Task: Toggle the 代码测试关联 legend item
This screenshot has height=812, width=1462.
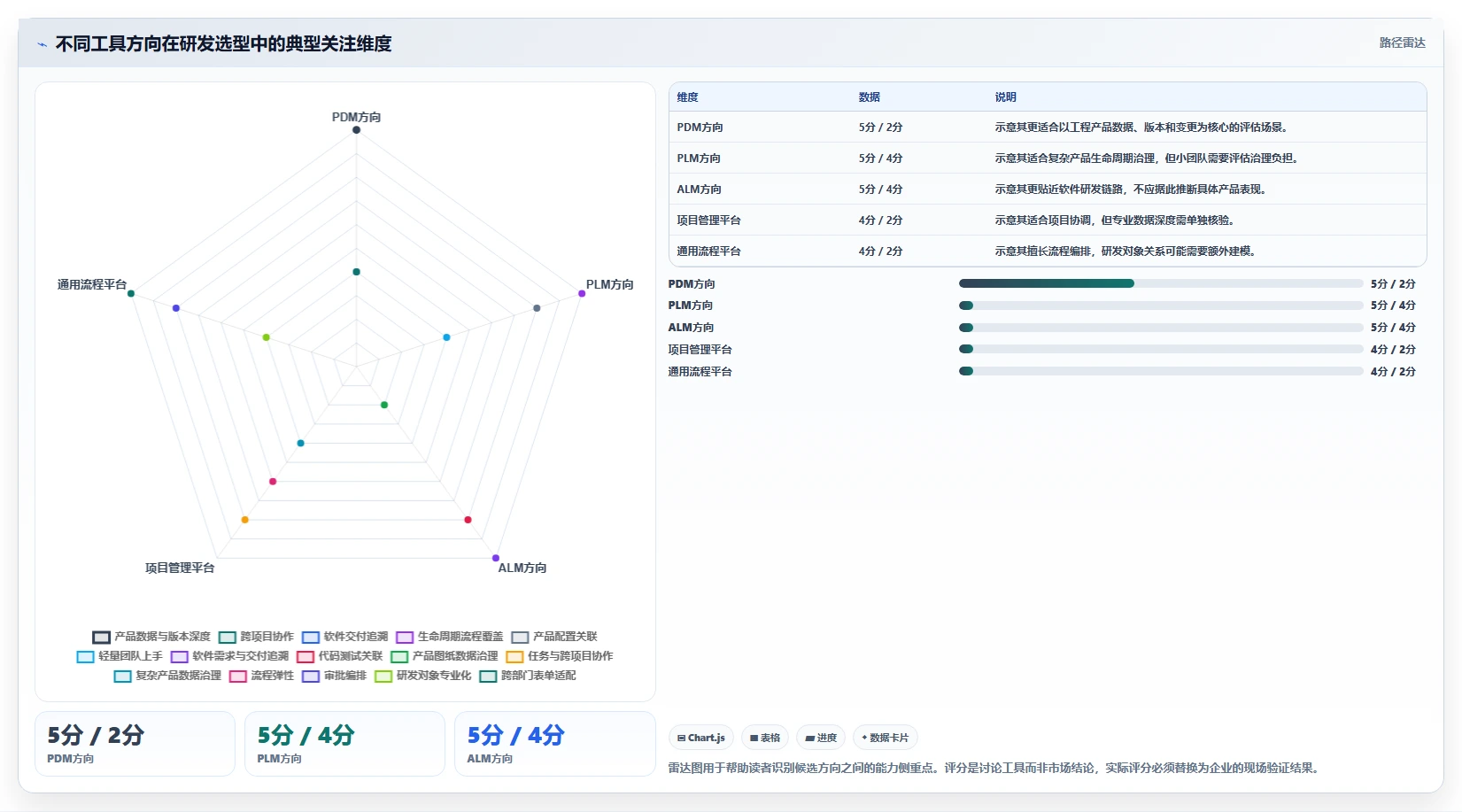Action: pos(339,656)
